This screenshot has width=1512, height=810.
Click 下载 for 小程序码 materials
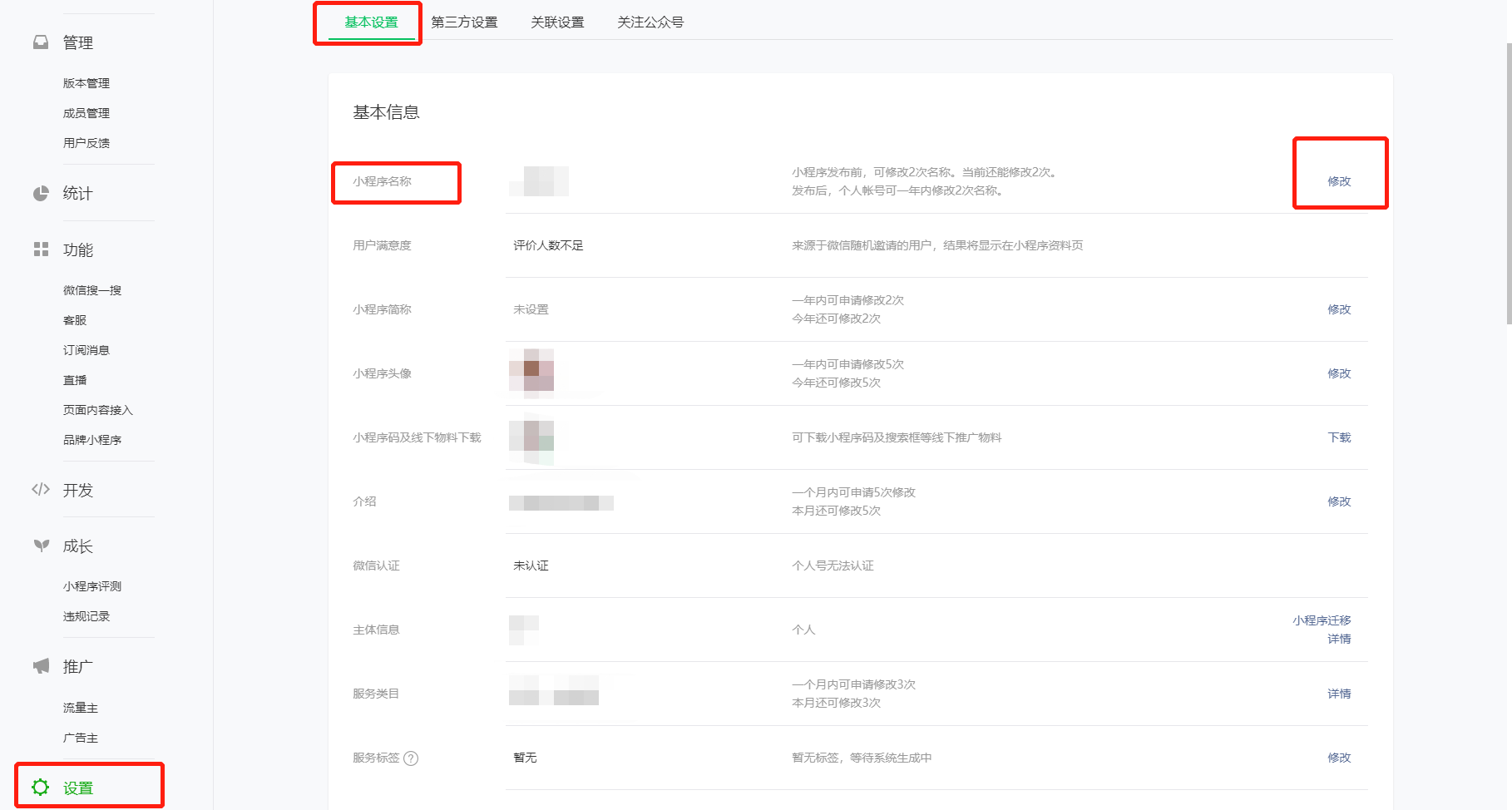pyautogui.click(x=1339, y=437)
